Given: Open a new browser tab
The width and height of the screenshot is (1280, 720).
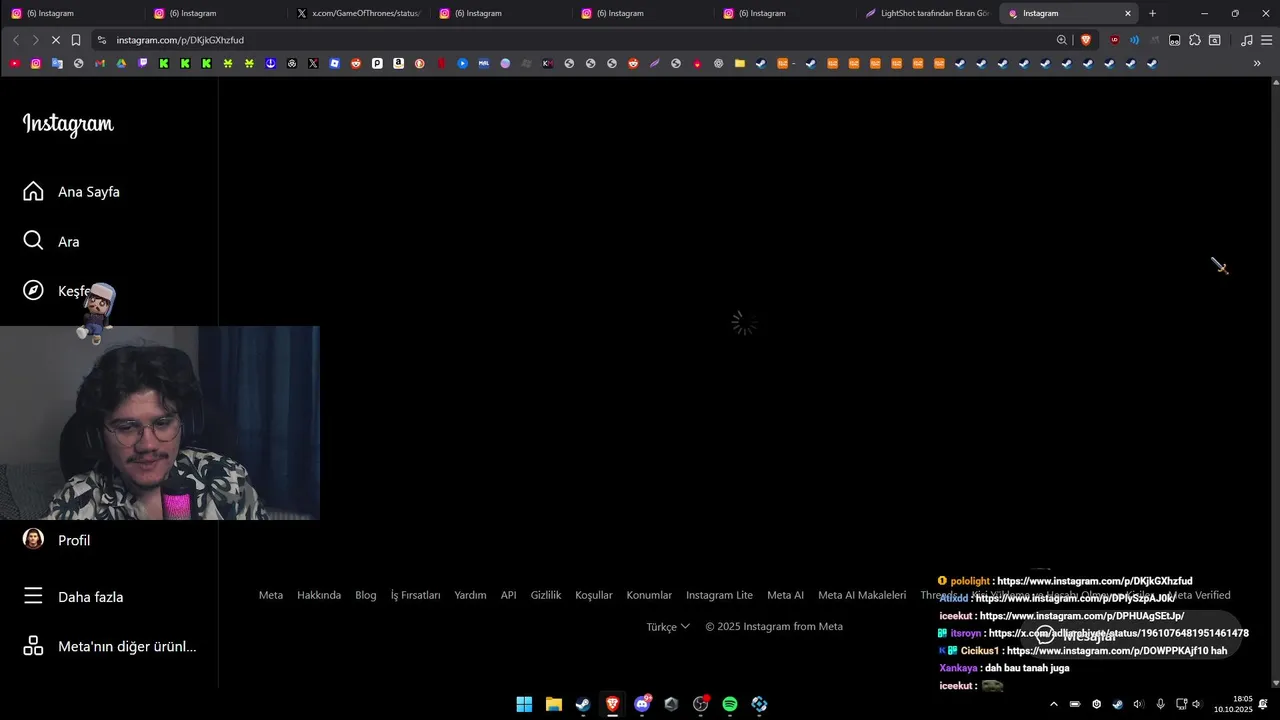Looking at the screenshot, I should (x=1152, y=13).
